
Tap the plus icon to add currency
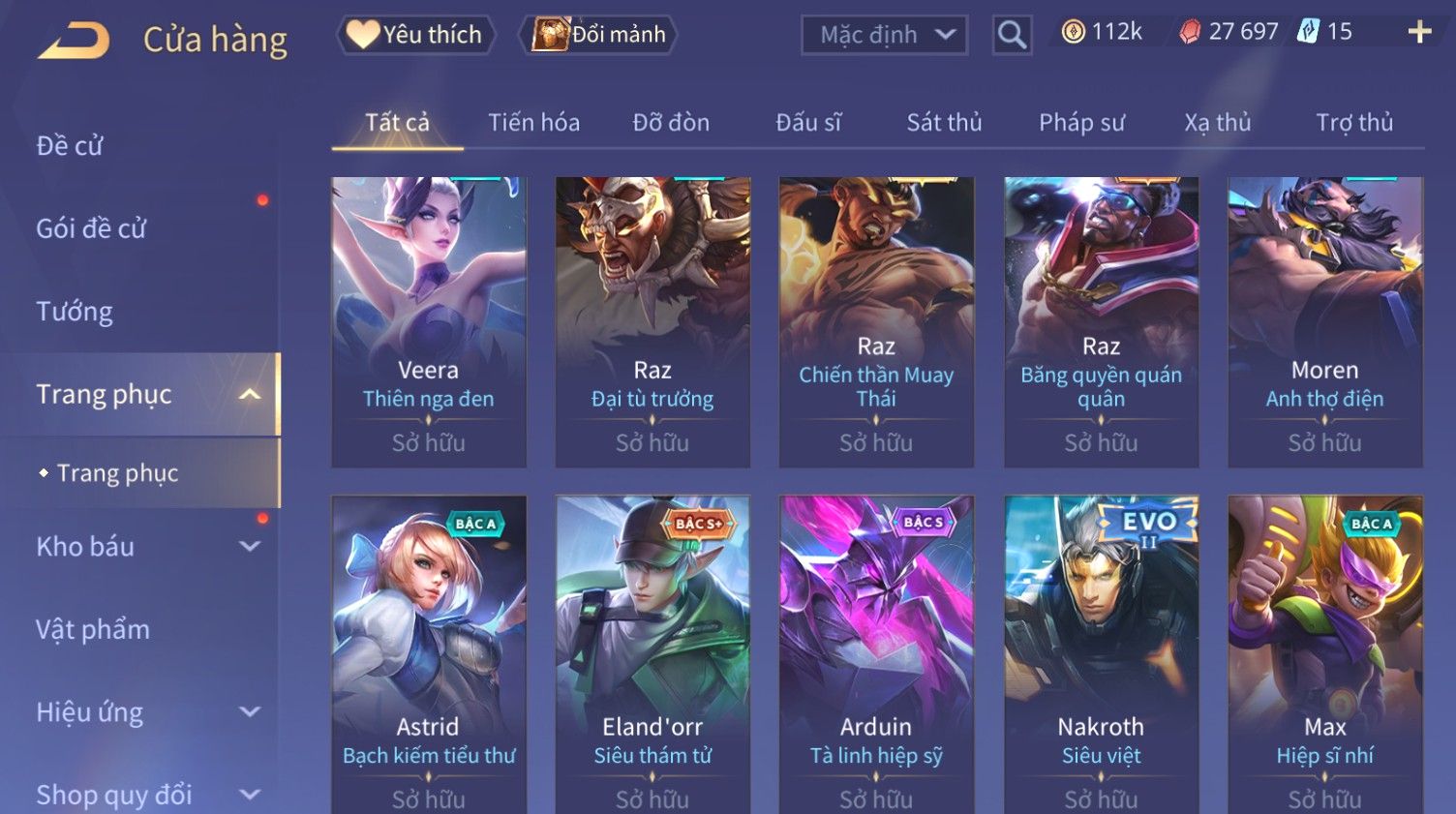click(1419, 32)
